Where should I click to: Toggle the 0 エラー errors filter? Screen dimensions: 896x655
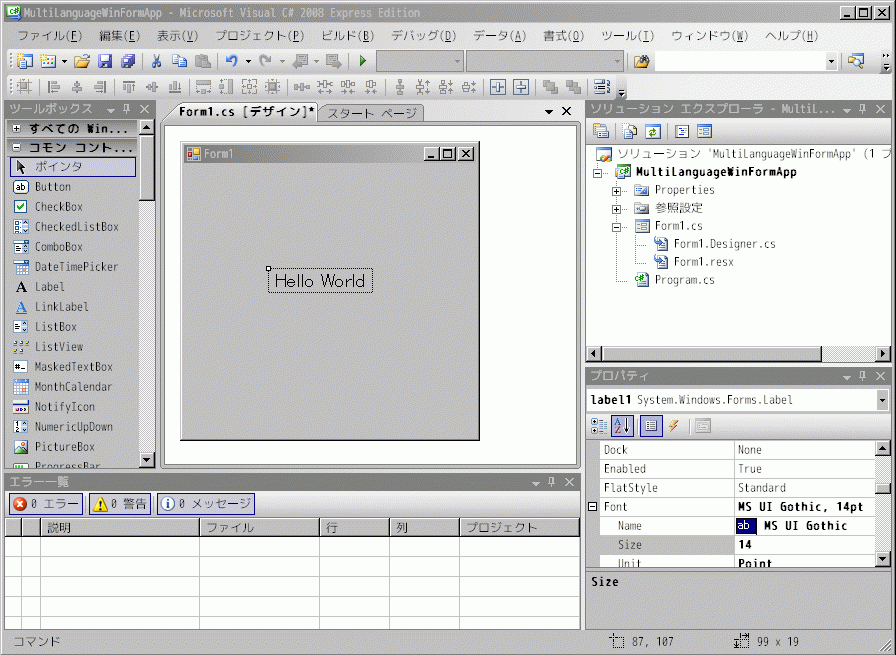(46, 504)
